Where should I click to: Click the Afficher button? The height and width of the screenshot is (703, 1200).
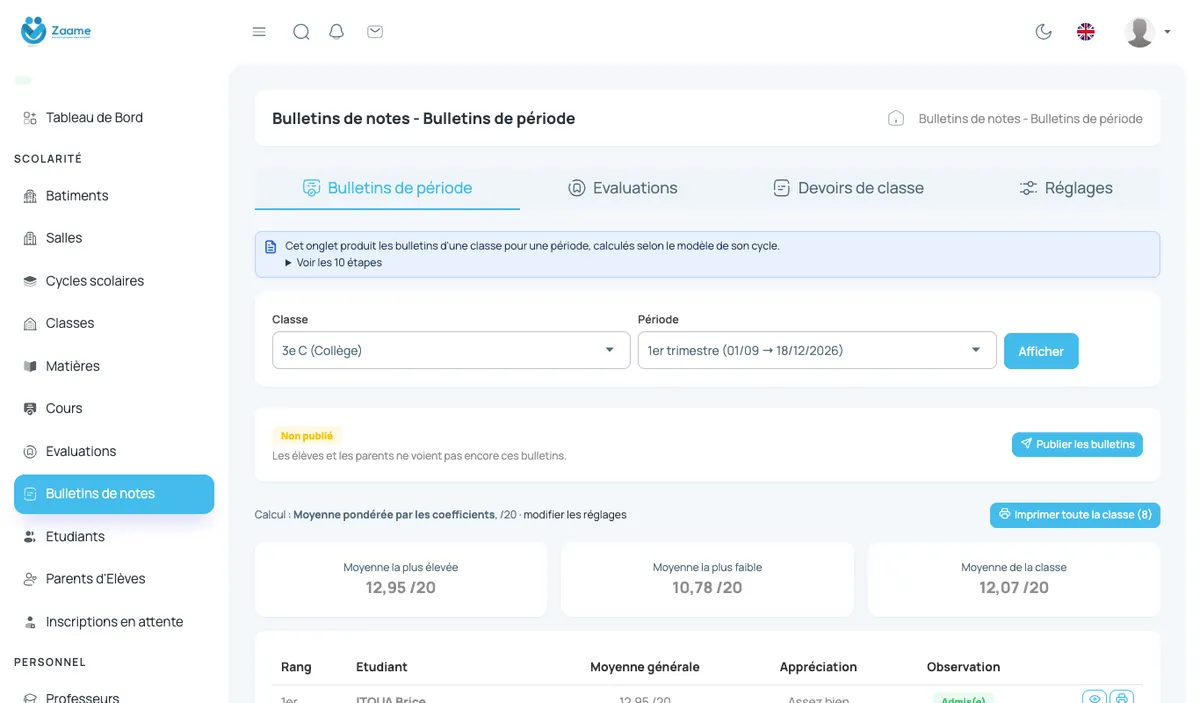pos(1041,351)
